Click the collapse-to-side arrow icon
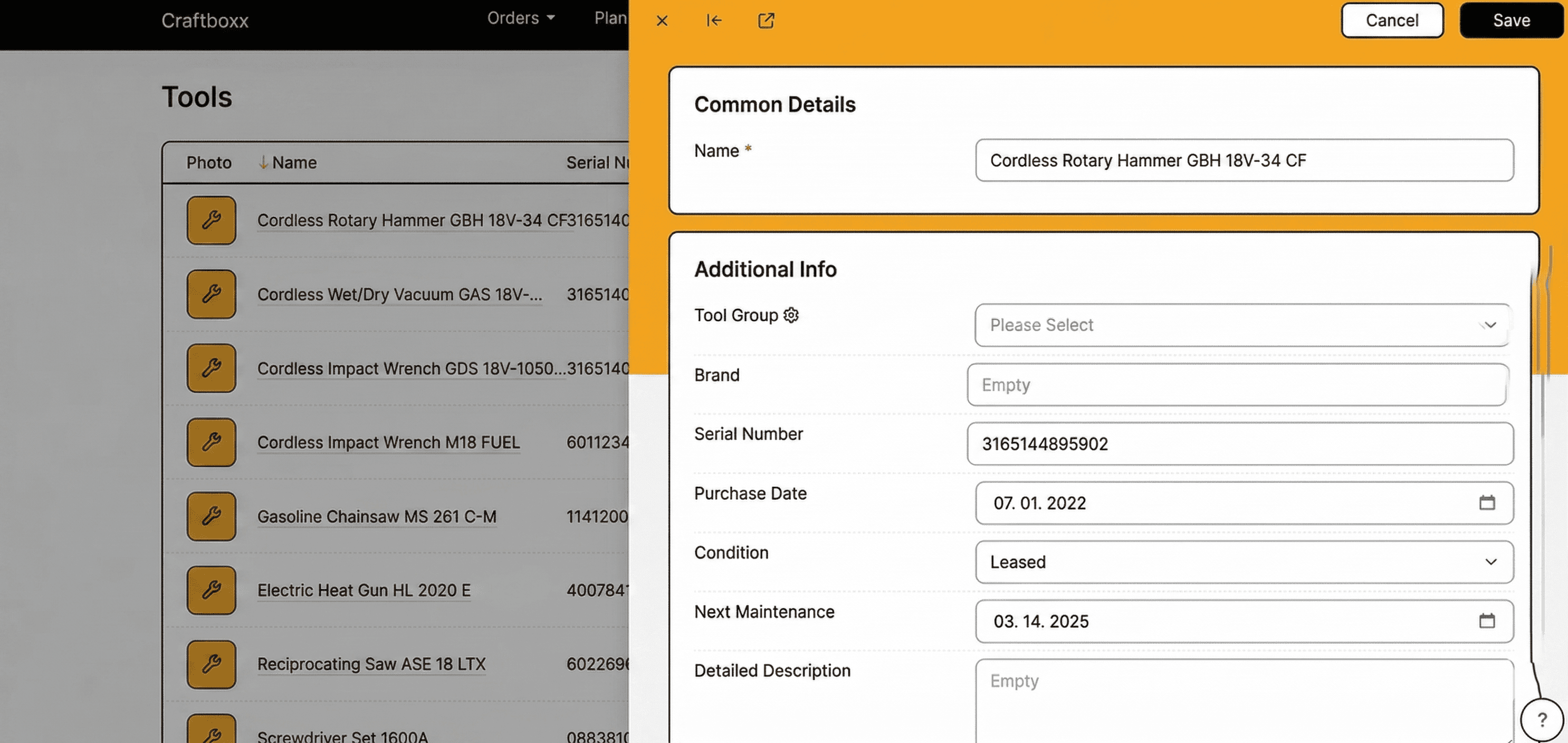This screenshot has width=1568, height=743. pyautogui.click(x=713, y=21)
